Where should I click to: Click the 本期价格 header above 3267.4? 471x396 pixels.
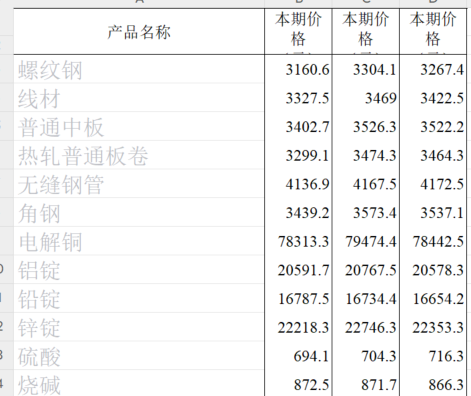coord(433,32)
